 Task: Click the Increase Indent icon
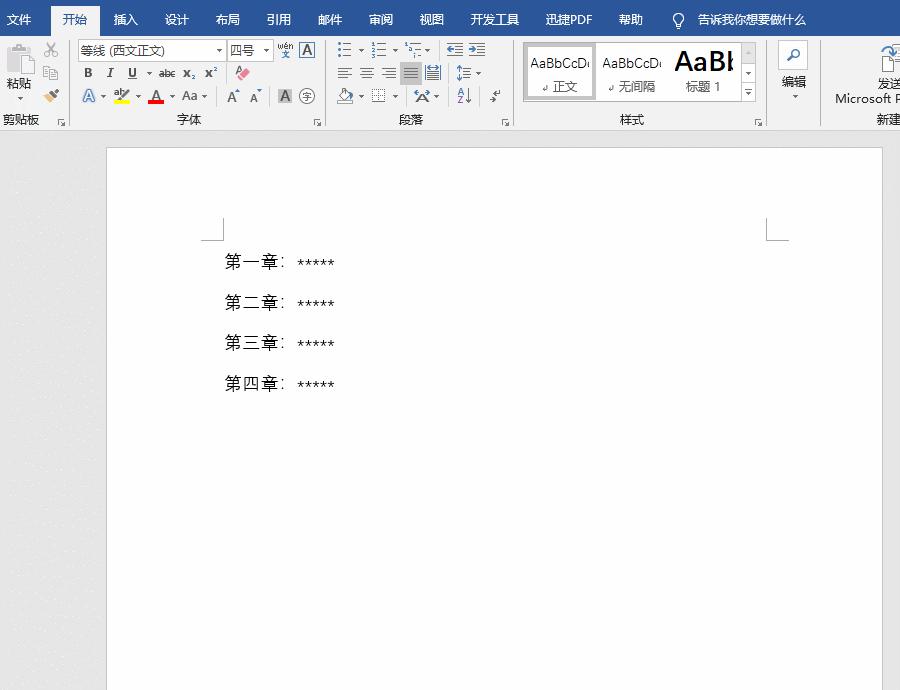[x=477, y=50]
